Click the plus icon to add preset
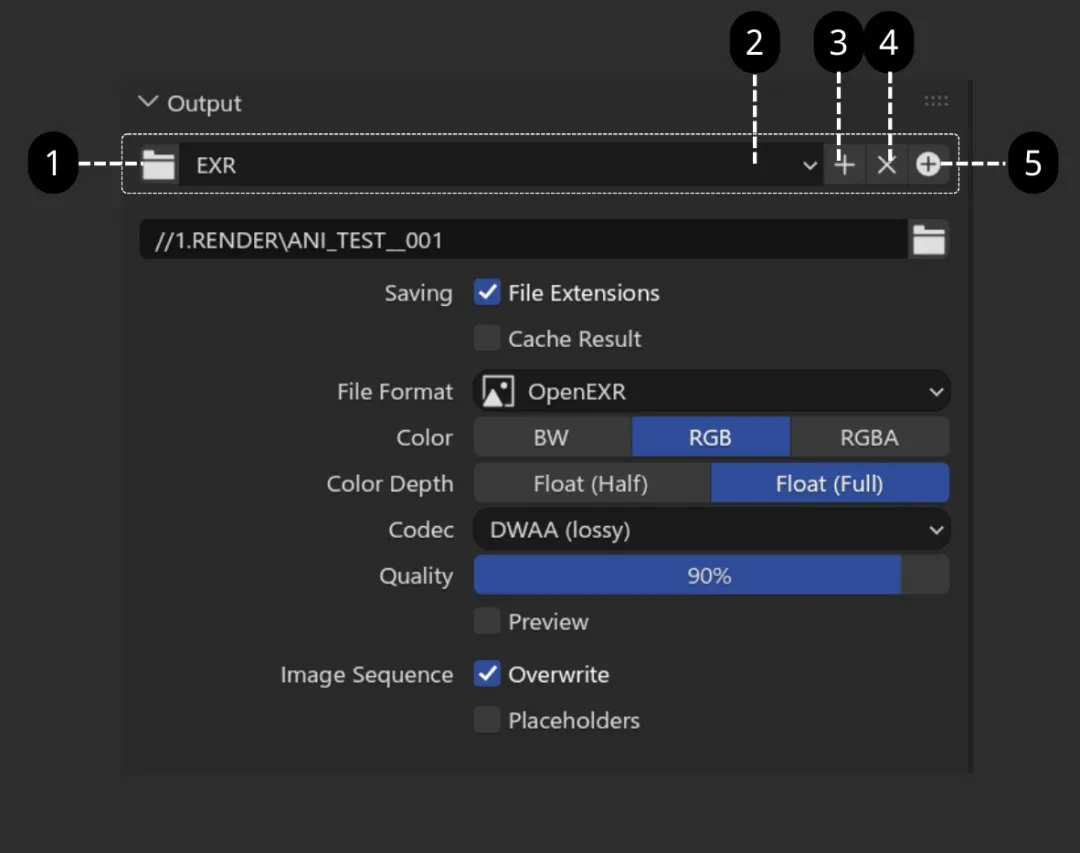Viewport: 1080px width, 853px height. (x=844, y=165)
